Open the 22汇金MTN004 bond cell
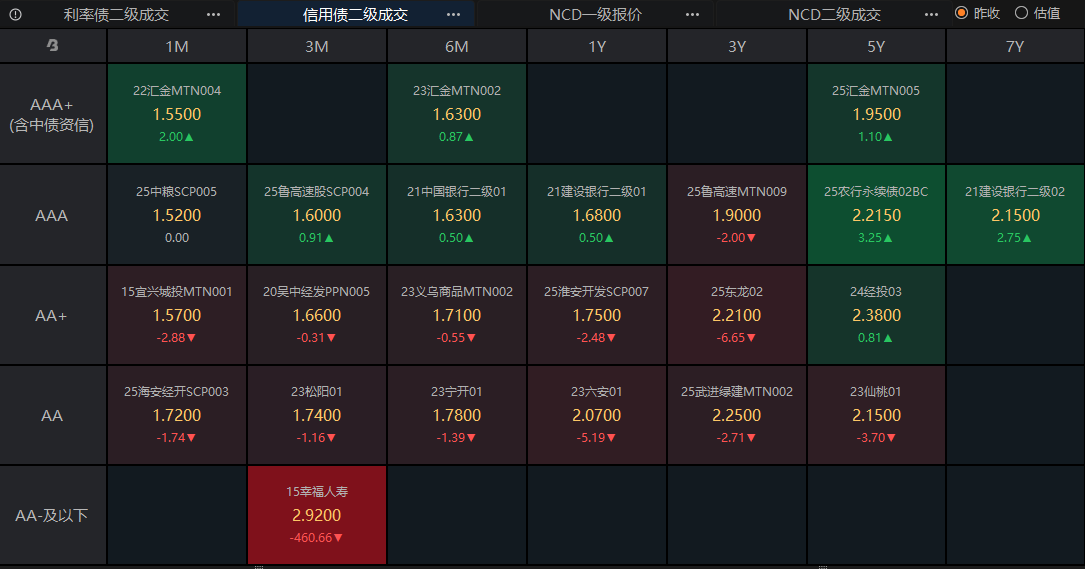Screen dimensions: 1085x569 pyautogui.click(x=177, y=114)
